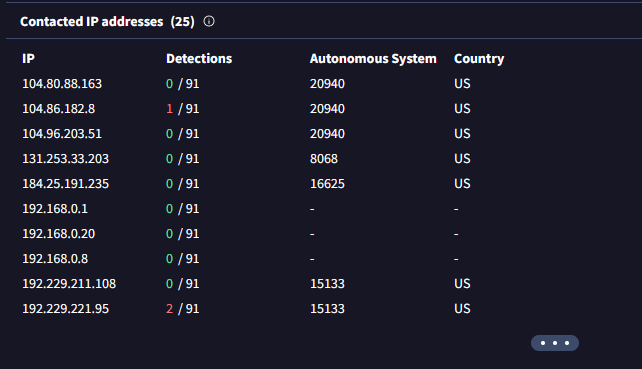The width and height of the screenshot is (642, 369).
Task: Select country US for 184.25.191.235
Action: (x=462, y=184)
